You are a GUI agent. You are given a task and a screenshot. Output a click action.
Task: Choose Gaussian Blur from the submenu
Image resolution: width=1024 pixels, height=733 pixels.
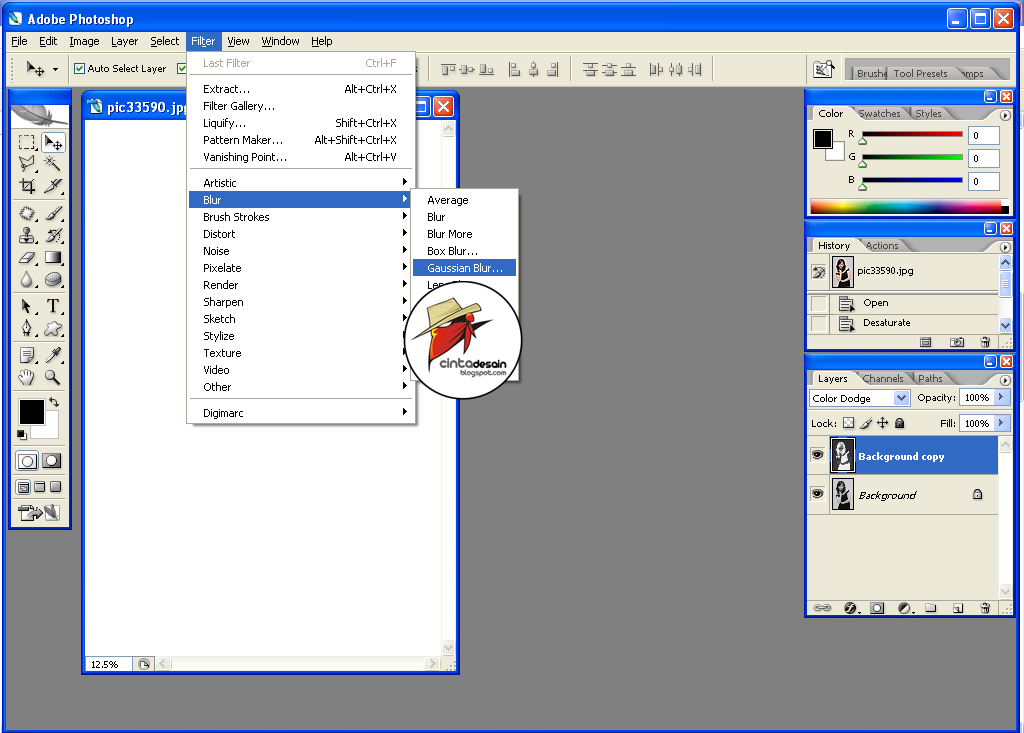point(464,268)
